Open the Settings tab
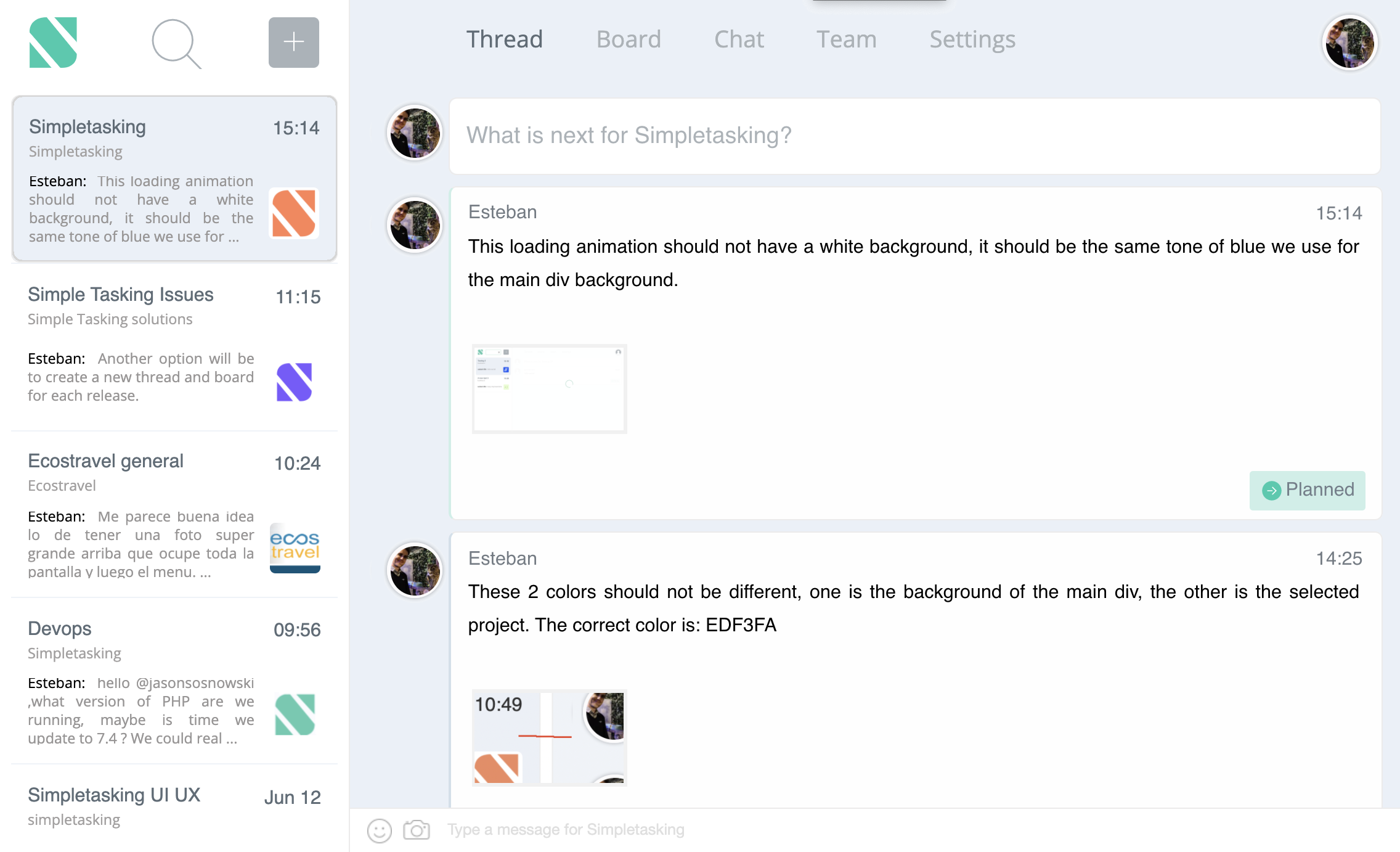Viewport: 1400px width, 852px height. tap(972, 40)
